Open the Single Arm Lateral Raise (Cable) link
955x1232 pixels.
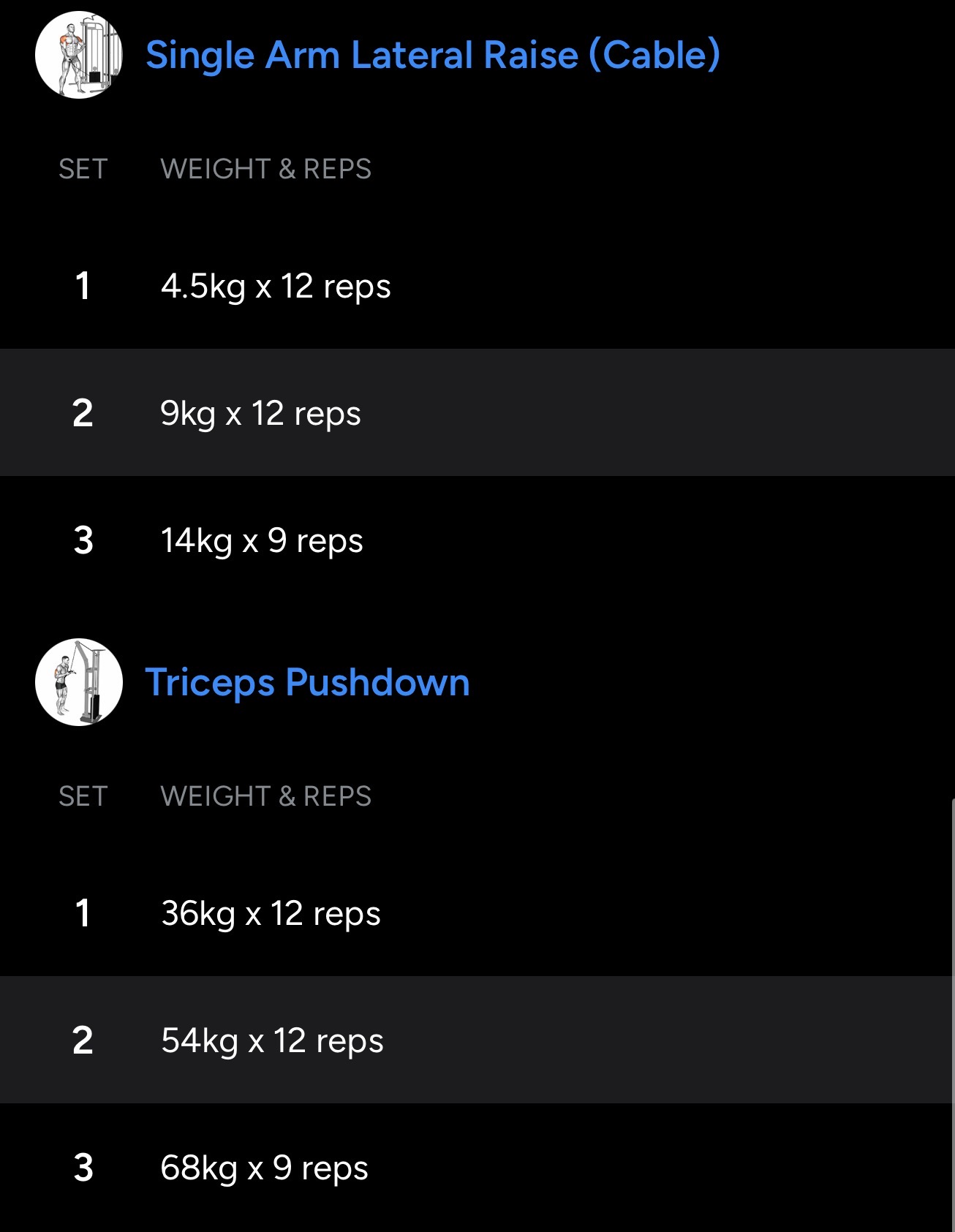pyautogui.click(x=432, y=55)
